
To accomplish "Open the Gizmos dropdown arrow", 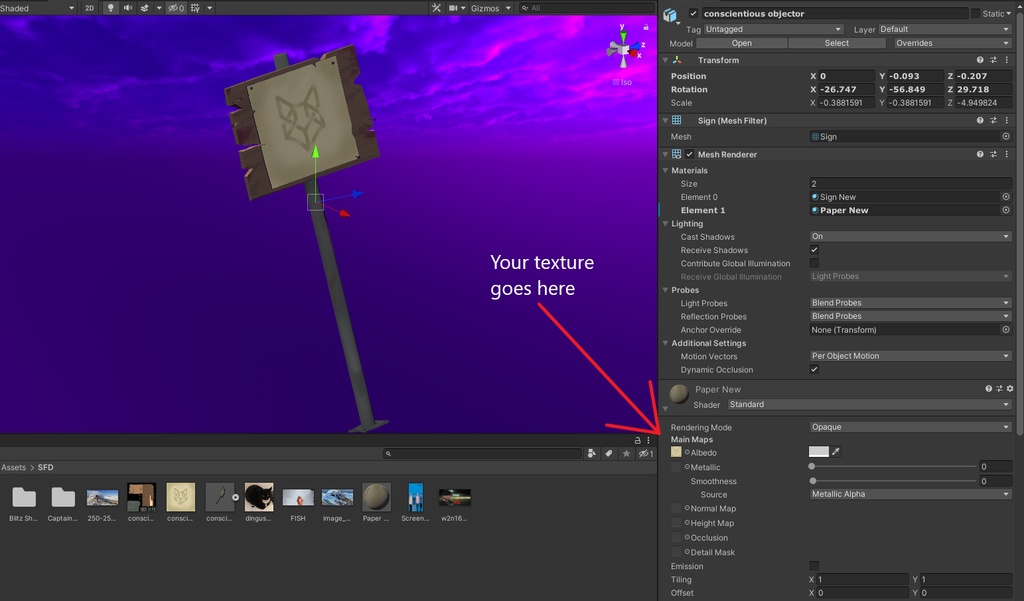I will pos(508,8).
